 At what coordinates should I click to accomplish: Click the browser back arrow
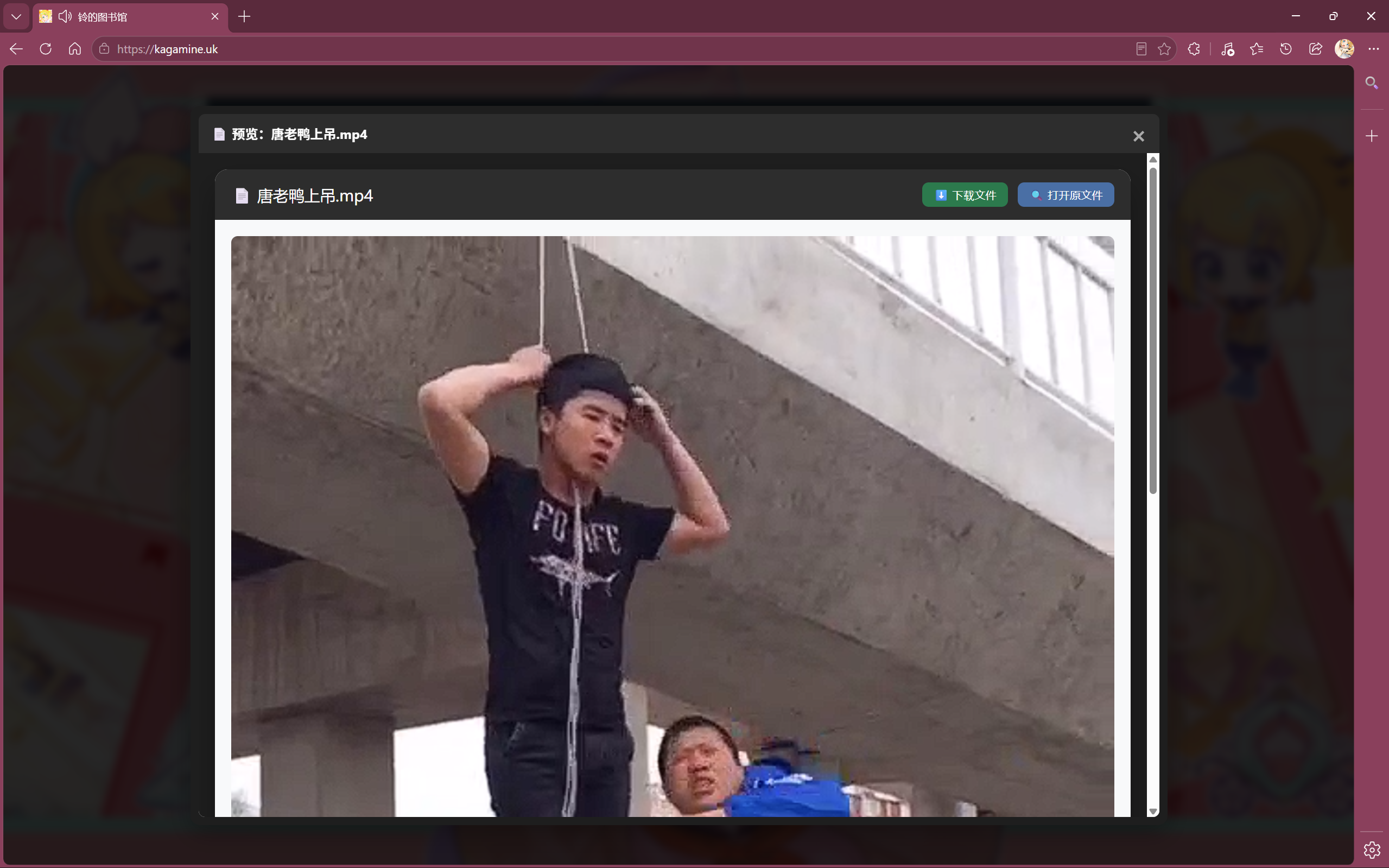click(x=16, y=49)
